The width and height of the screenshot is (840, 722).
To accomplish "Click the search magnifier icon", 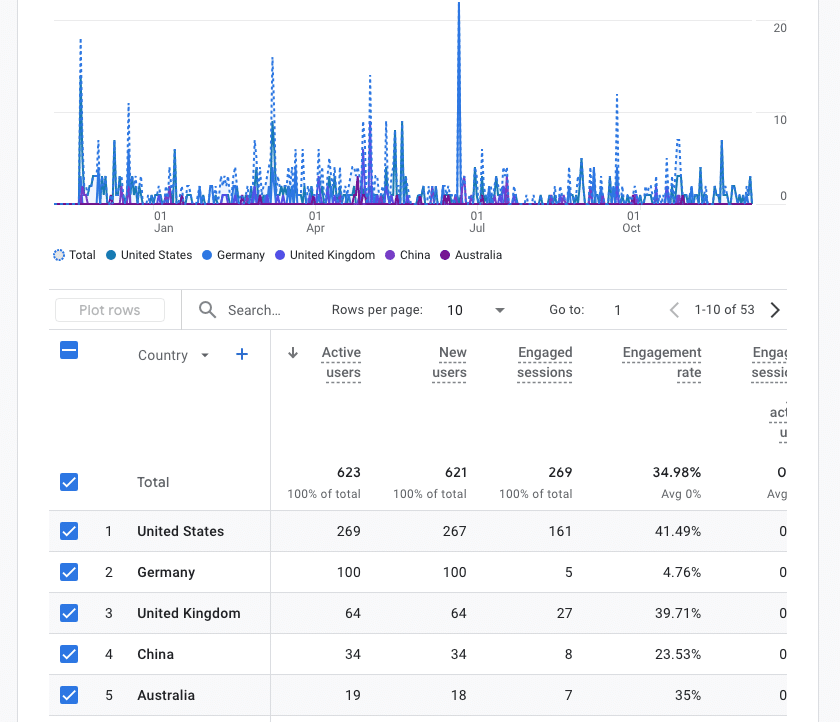I will 208,310.
